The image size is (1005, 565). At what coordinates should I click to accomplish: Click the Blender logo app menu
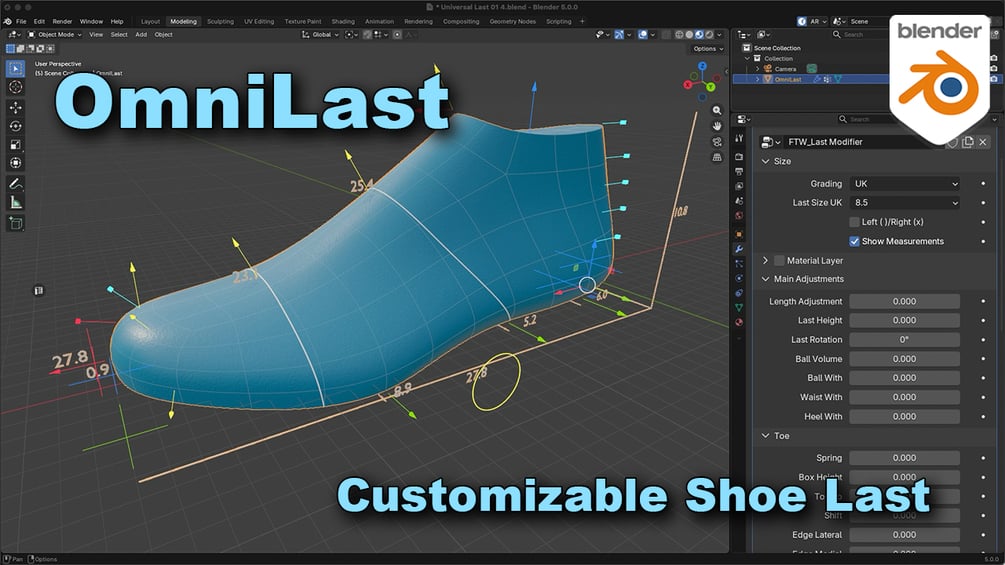coord(8,21)
